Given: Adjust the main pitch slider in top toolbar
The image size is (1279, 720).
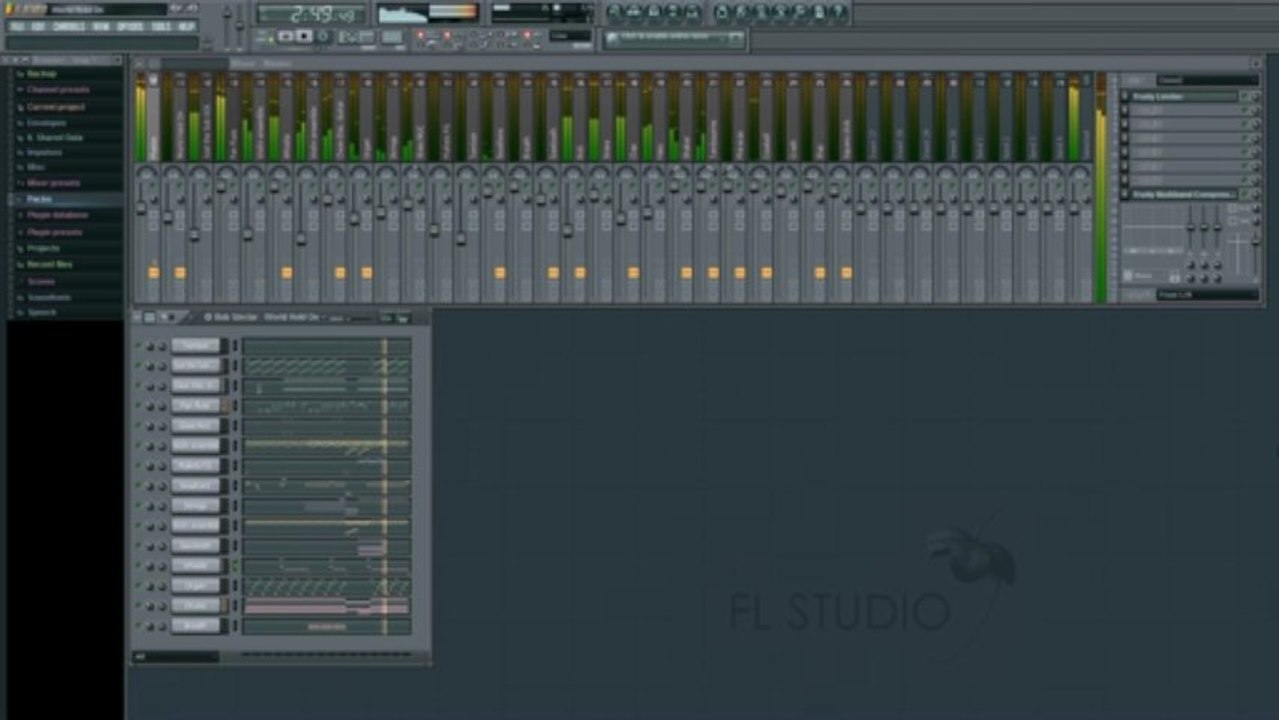Looking at the screenshot, I should [240, 26].
